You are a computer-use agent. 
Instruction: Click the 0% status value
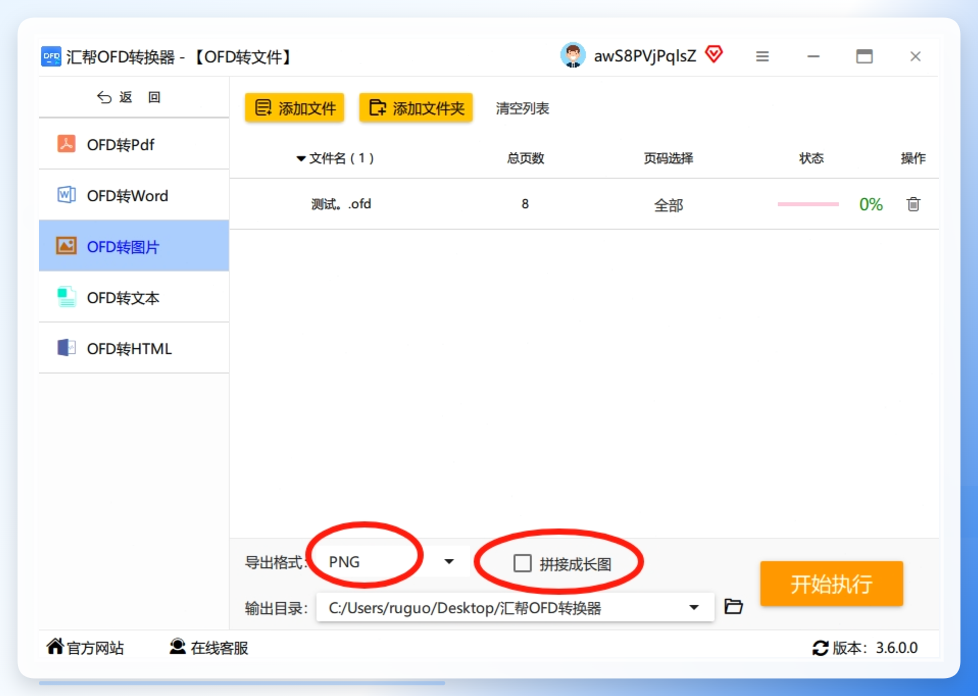click(x=871, y=205)
